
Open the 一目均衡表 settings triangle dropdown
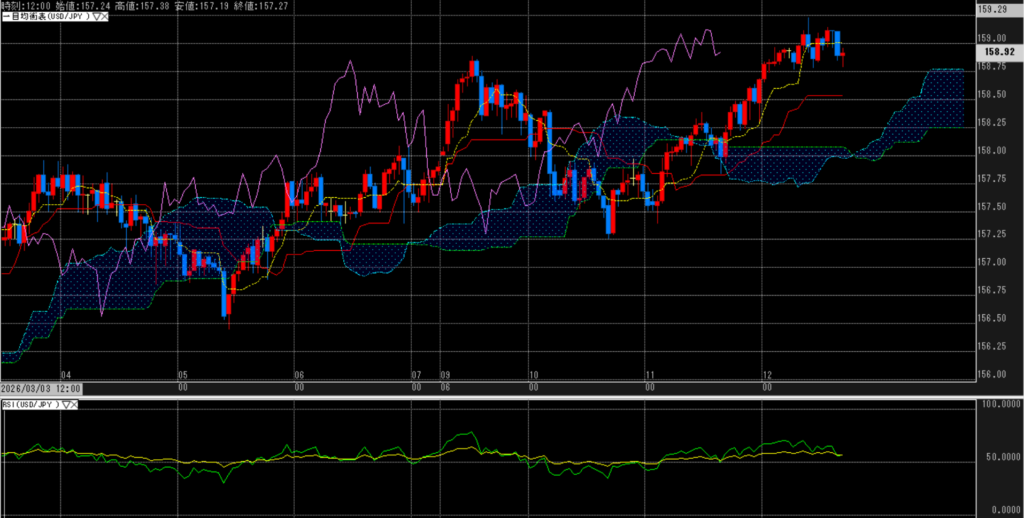(x=95, y=17)
